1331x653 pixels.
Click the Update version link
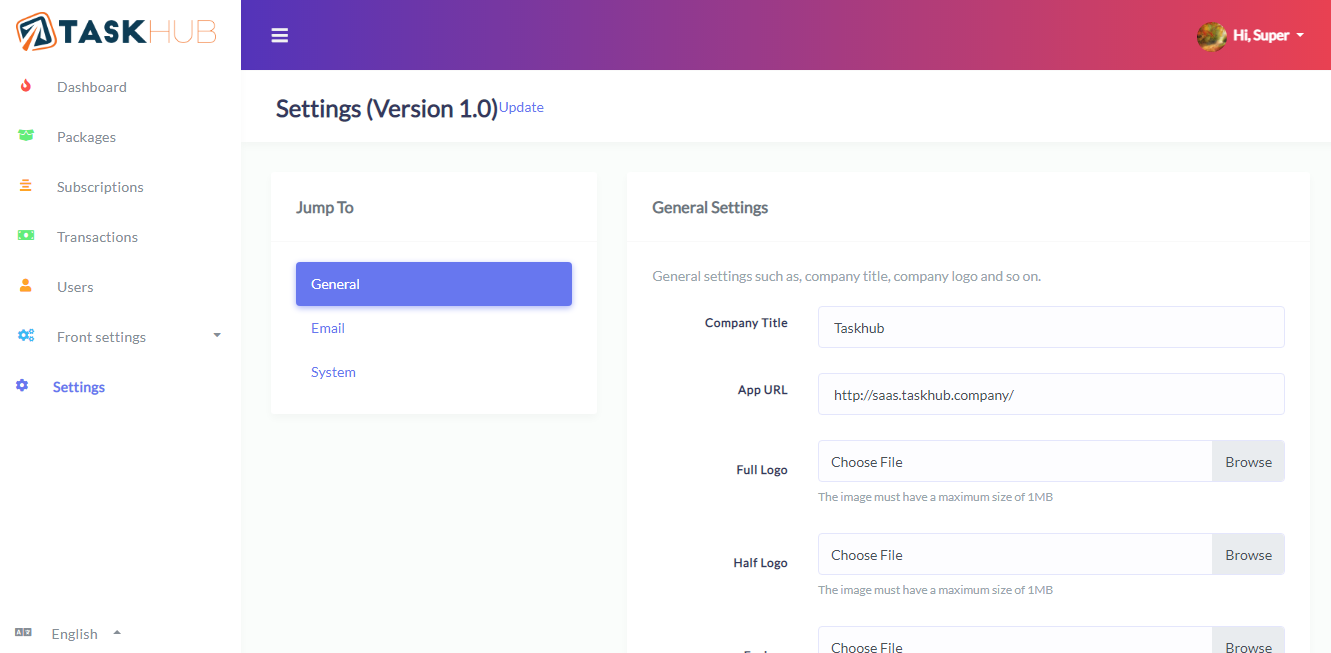521,107
